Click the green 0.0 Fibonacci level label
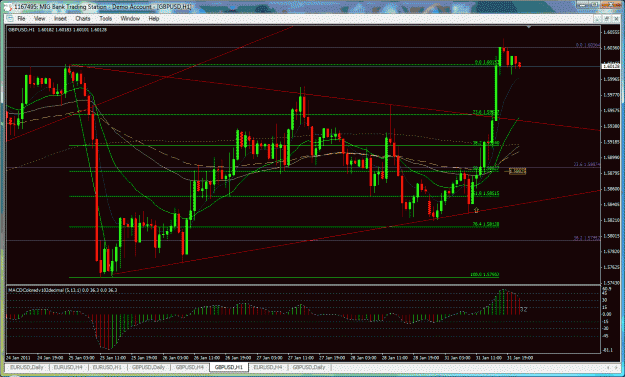625x377 pixels. (486, 63)
